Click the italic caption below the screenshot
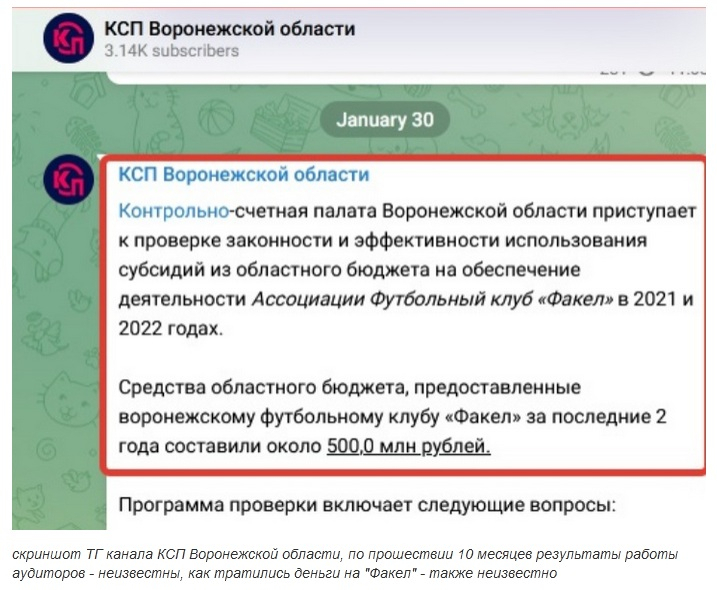The height and width of the screenshot is (590, 717). coord(345,563)
